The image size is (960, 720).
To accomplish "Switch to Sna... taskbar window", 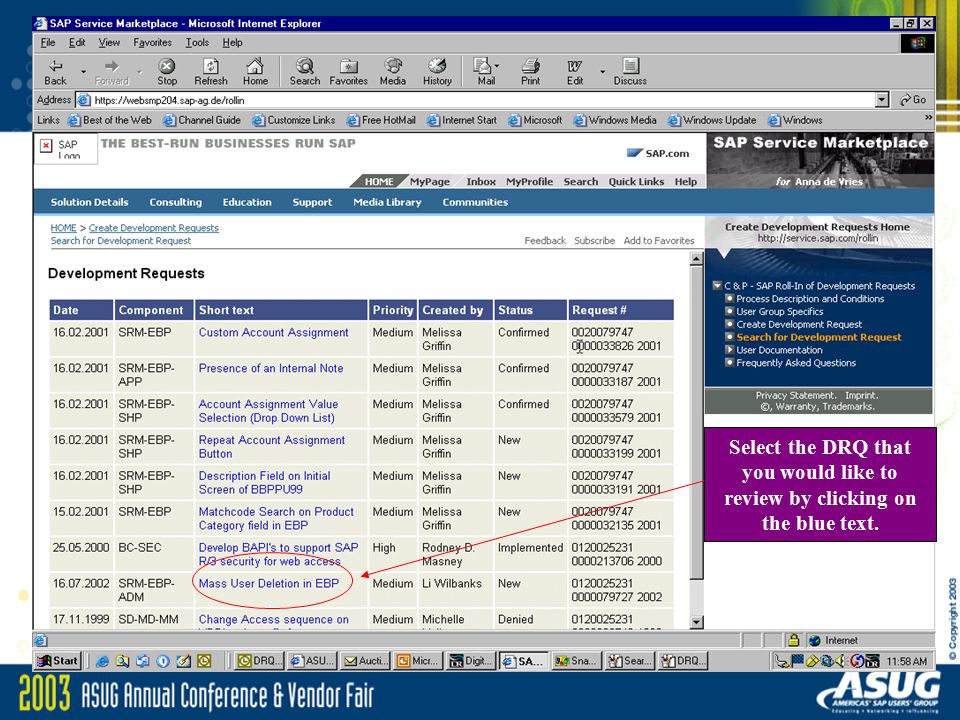I will (x=576, y=661).
